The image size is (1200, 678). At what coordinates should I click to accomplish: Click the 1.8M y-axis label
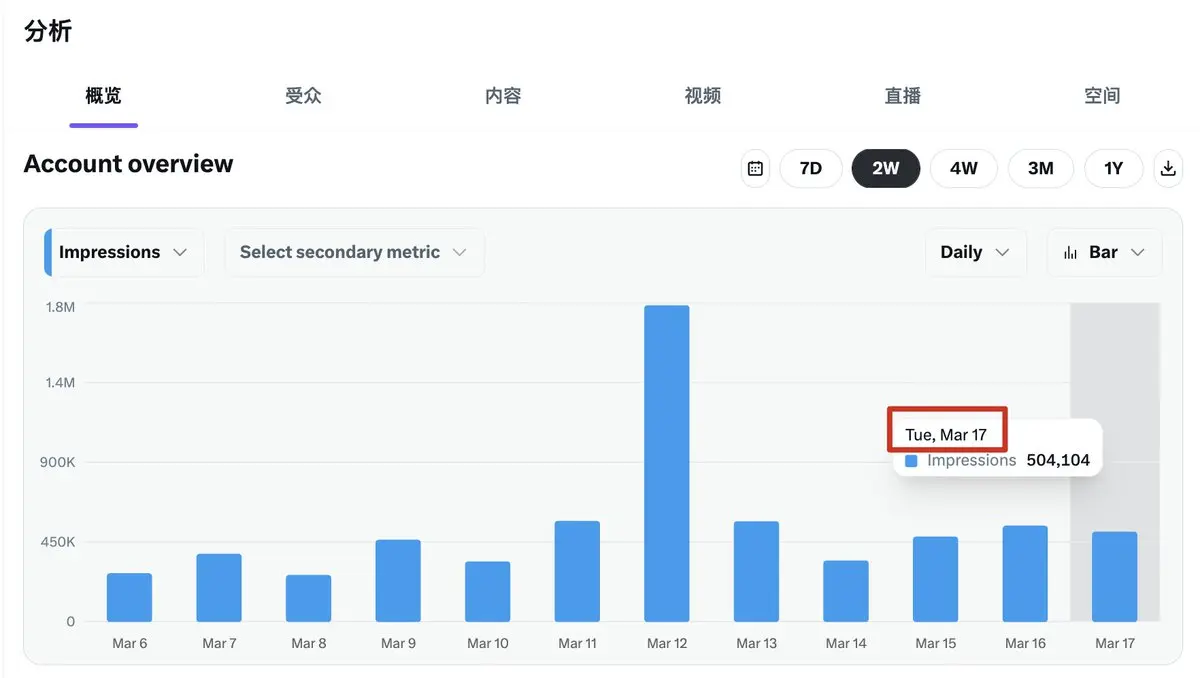pos(60,307)
